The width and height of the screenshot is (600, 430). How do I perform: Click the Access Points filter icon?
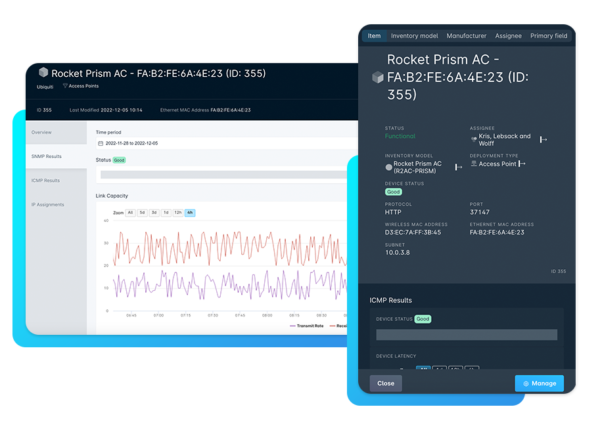pos(66,86)
